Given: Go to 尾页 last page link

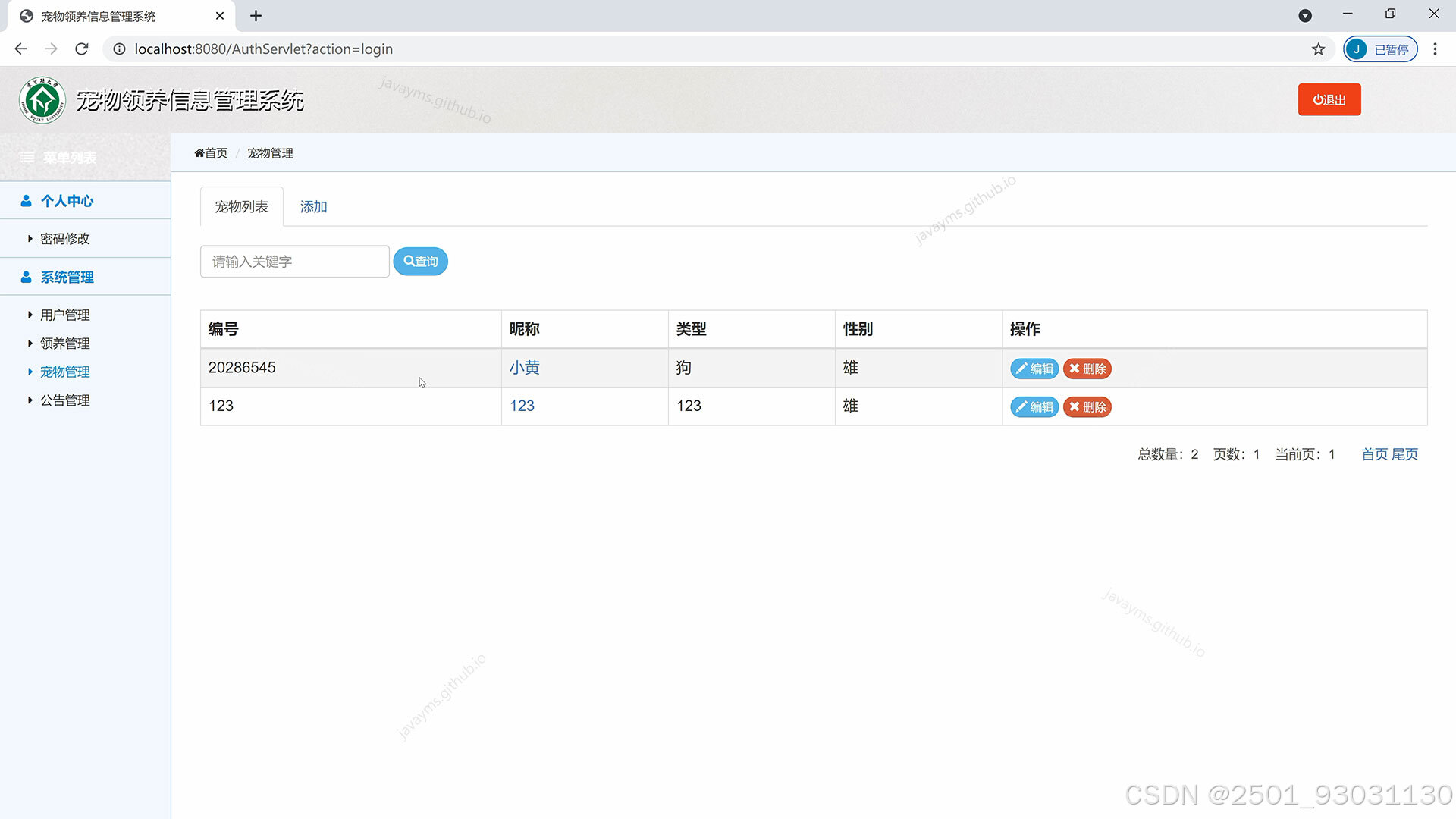Looking at the screenshot, I should 1404,454.
